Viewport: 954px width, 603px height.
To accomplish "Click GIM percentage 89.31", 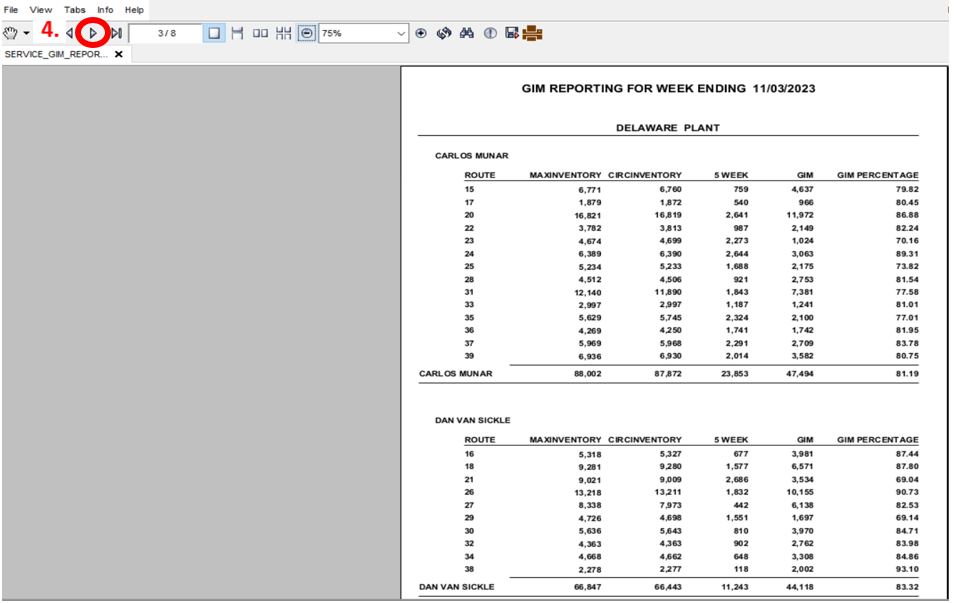I will (x=907, y=254).
